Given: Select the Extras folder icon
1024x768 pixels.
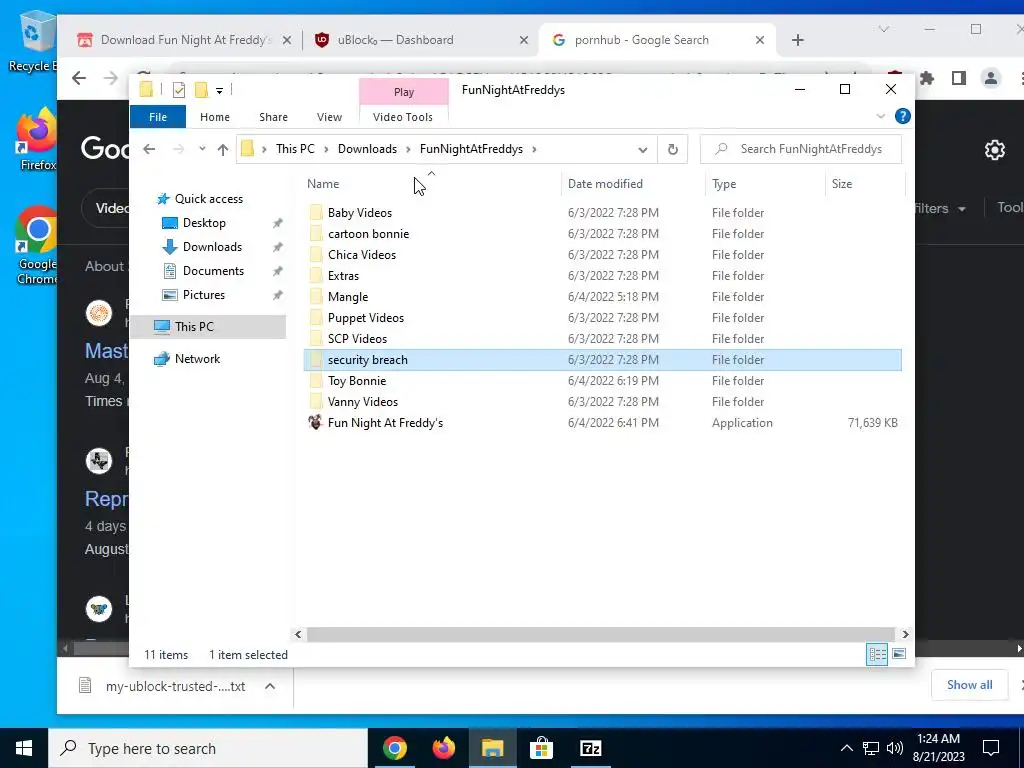Looking at the screenshot, I should [x=316, y=275].
